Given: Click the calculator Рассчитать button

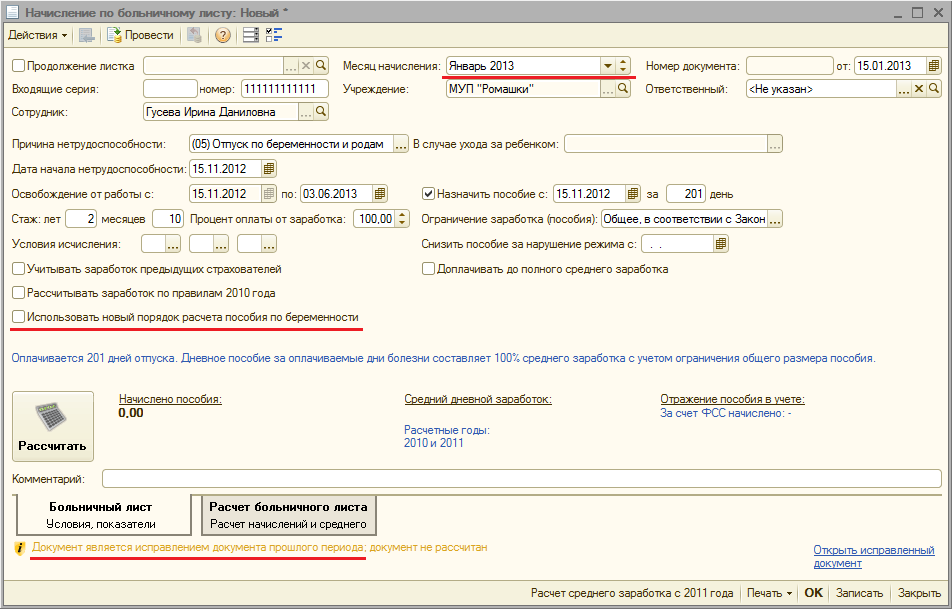Looking at the screenshot, I should [x=52, y=426].
